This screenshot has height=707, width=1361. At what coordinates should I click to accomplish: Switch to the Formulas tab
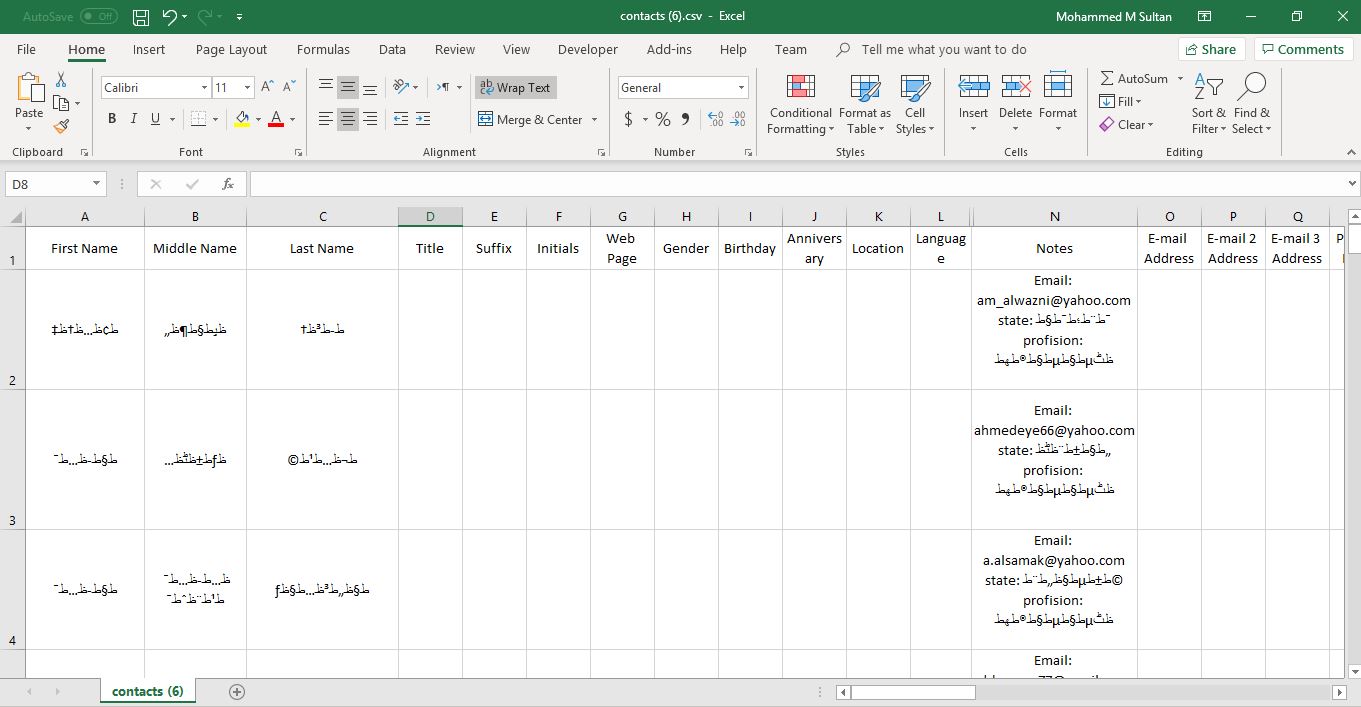pyautogui.click(x=323, y=49)
